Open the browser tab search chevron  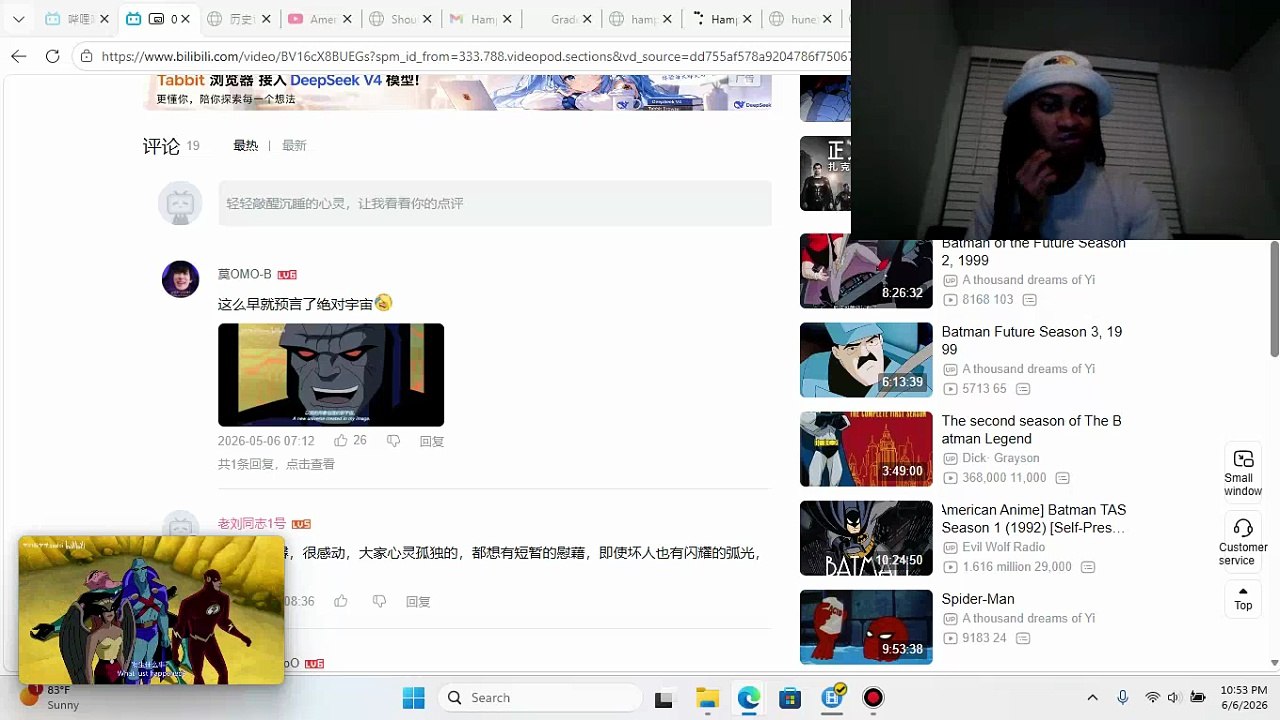pos(18,19)
